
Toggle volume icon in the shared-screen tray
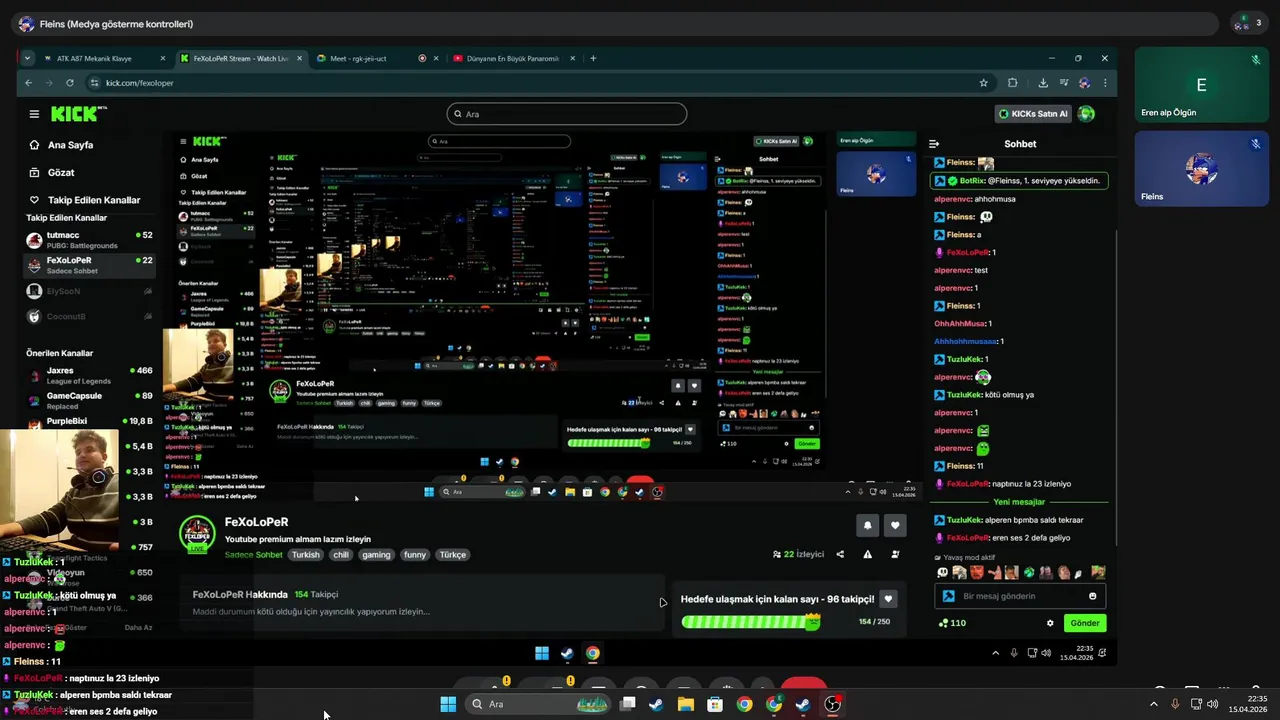coord(1046,653)
